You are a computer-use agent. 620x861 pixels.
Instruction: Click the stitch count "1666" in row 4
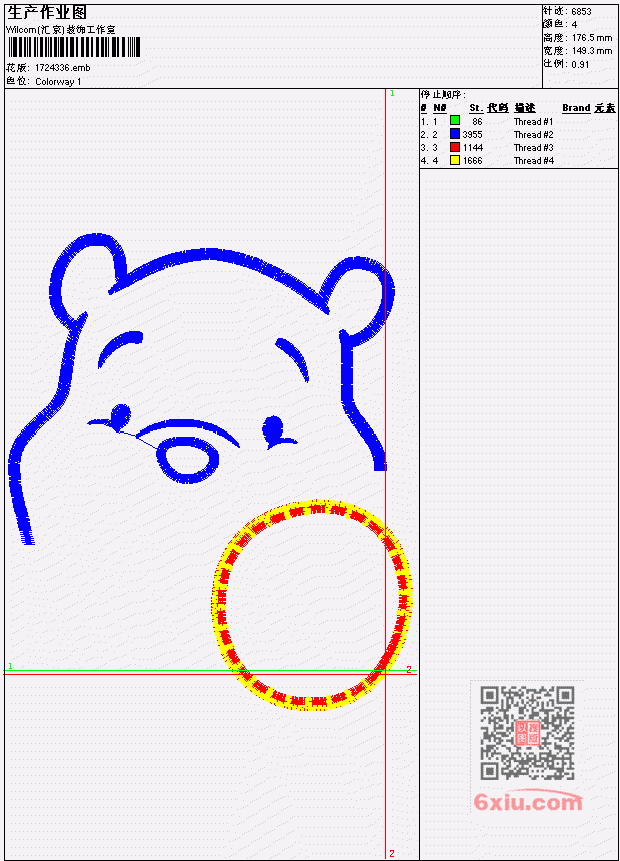pyautogui.click(x=472, y=160)
